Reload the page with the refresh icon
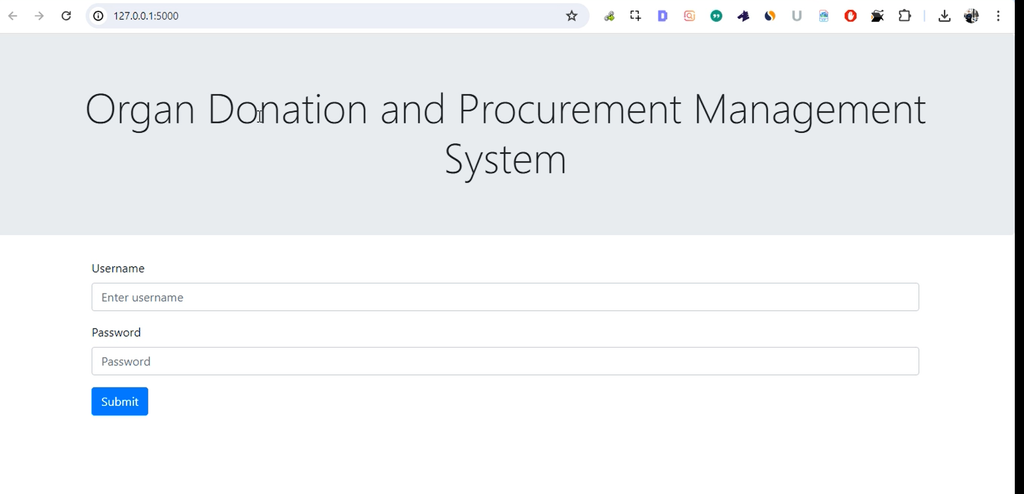 click(x=66, y=16)
